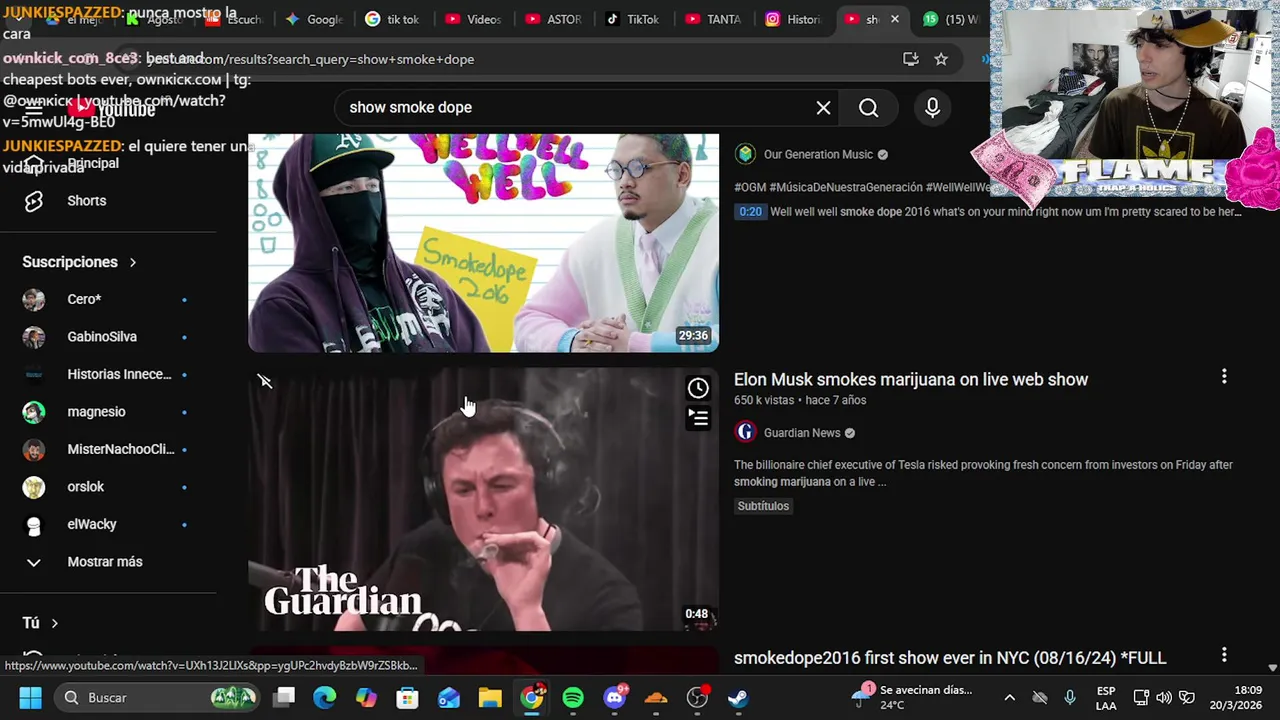The width and height of the screenshot is (1280, 720).
Task: Open the Windows Start menu
Action: point(30,697)
